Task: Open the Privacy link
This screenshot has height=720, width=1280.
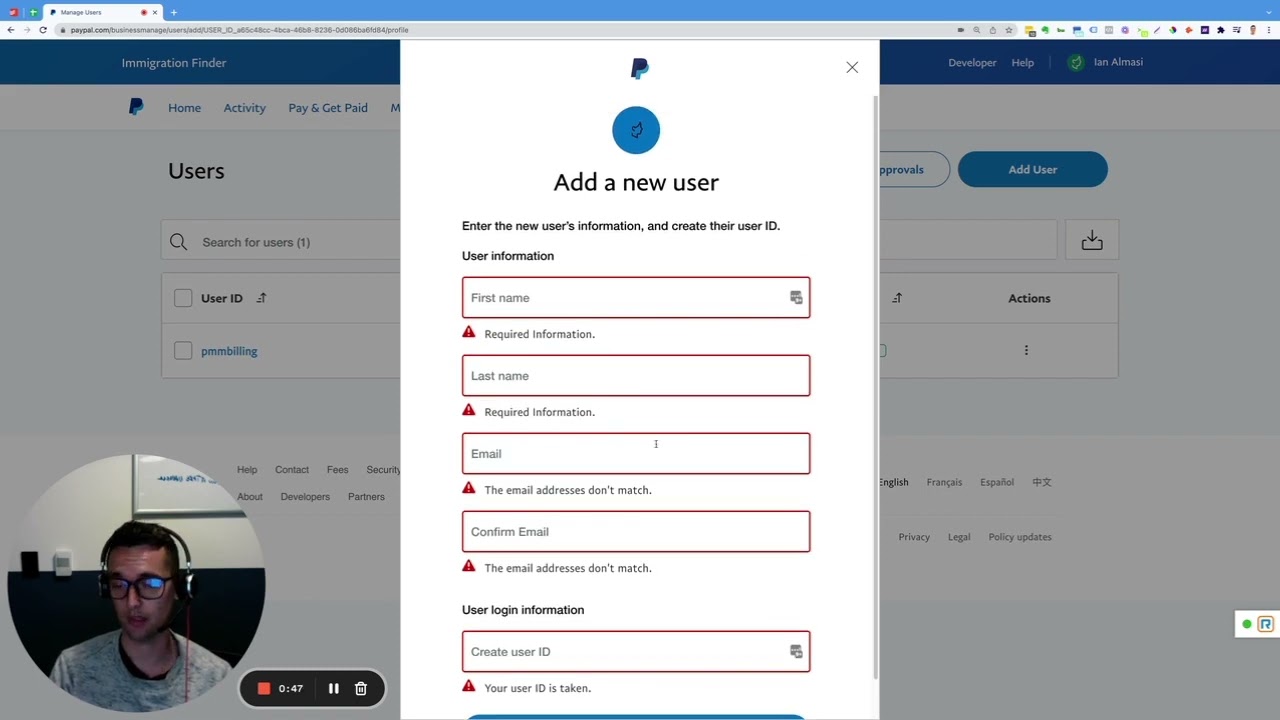Action: pos(914,537)
